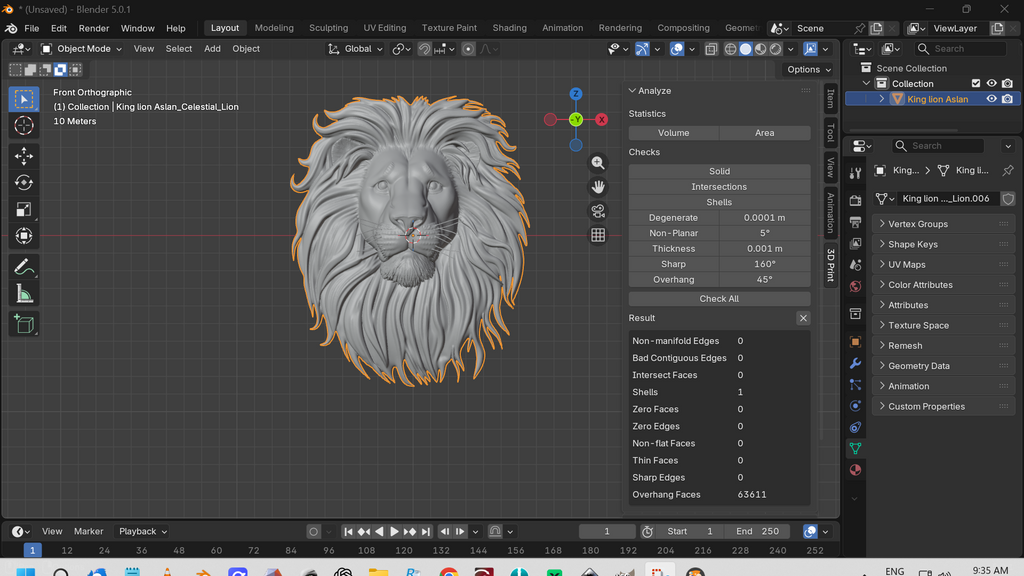Click the End frame field 250
Viewport: 1024px width, 576px height.
click(758, 532)
